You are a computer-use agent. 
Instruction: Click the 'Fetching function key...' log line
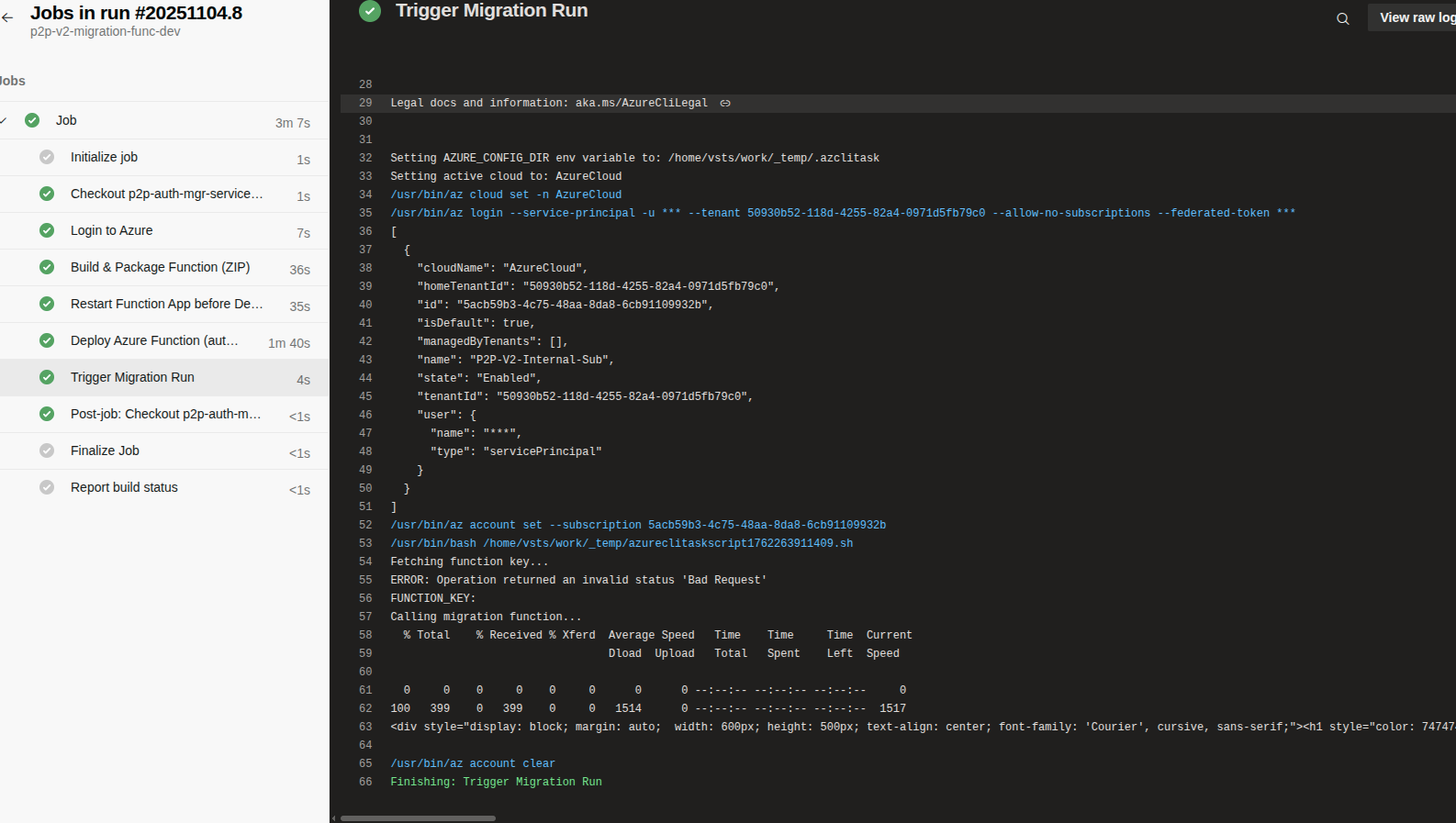(x=469, y=562)
